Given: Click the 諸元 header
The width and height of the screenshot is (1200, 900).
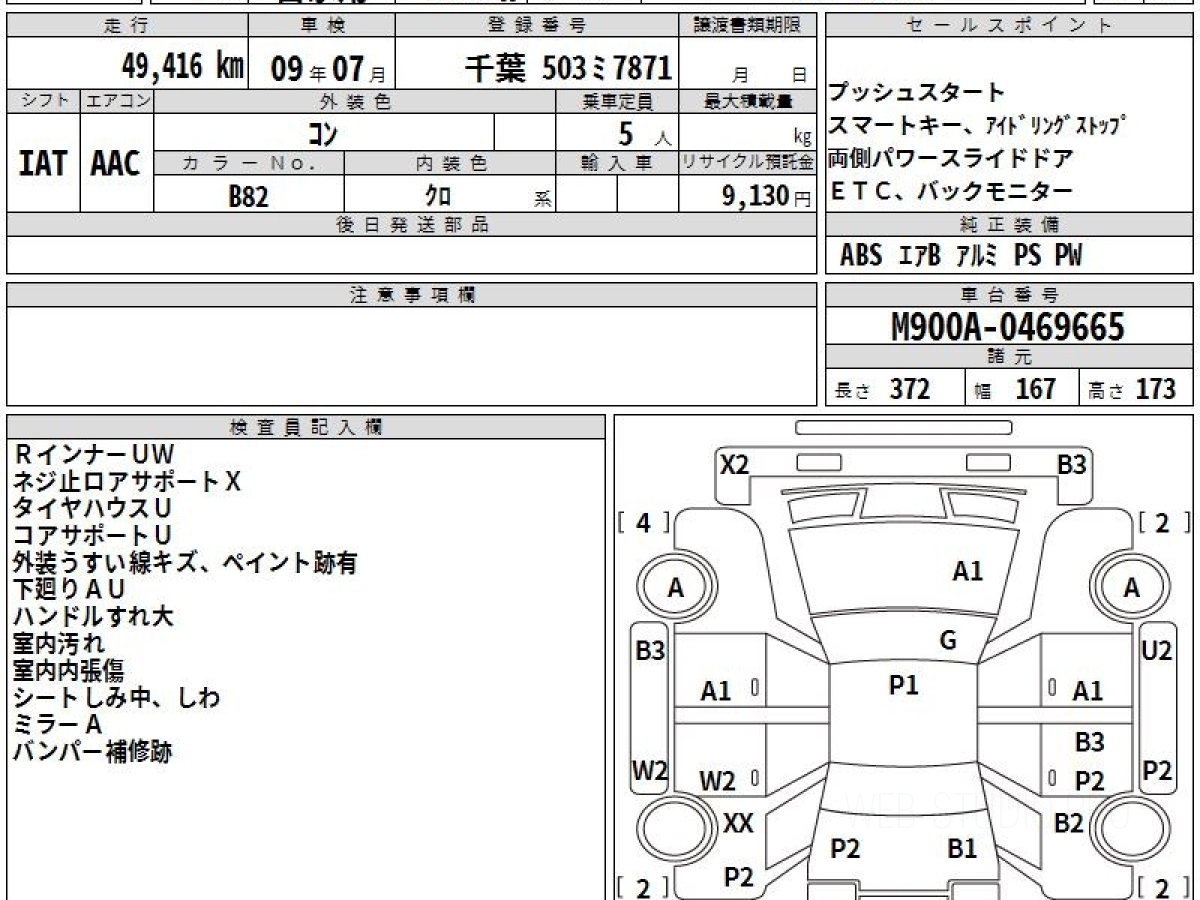Looking at the screenshot, I should tap(1010, 357).
